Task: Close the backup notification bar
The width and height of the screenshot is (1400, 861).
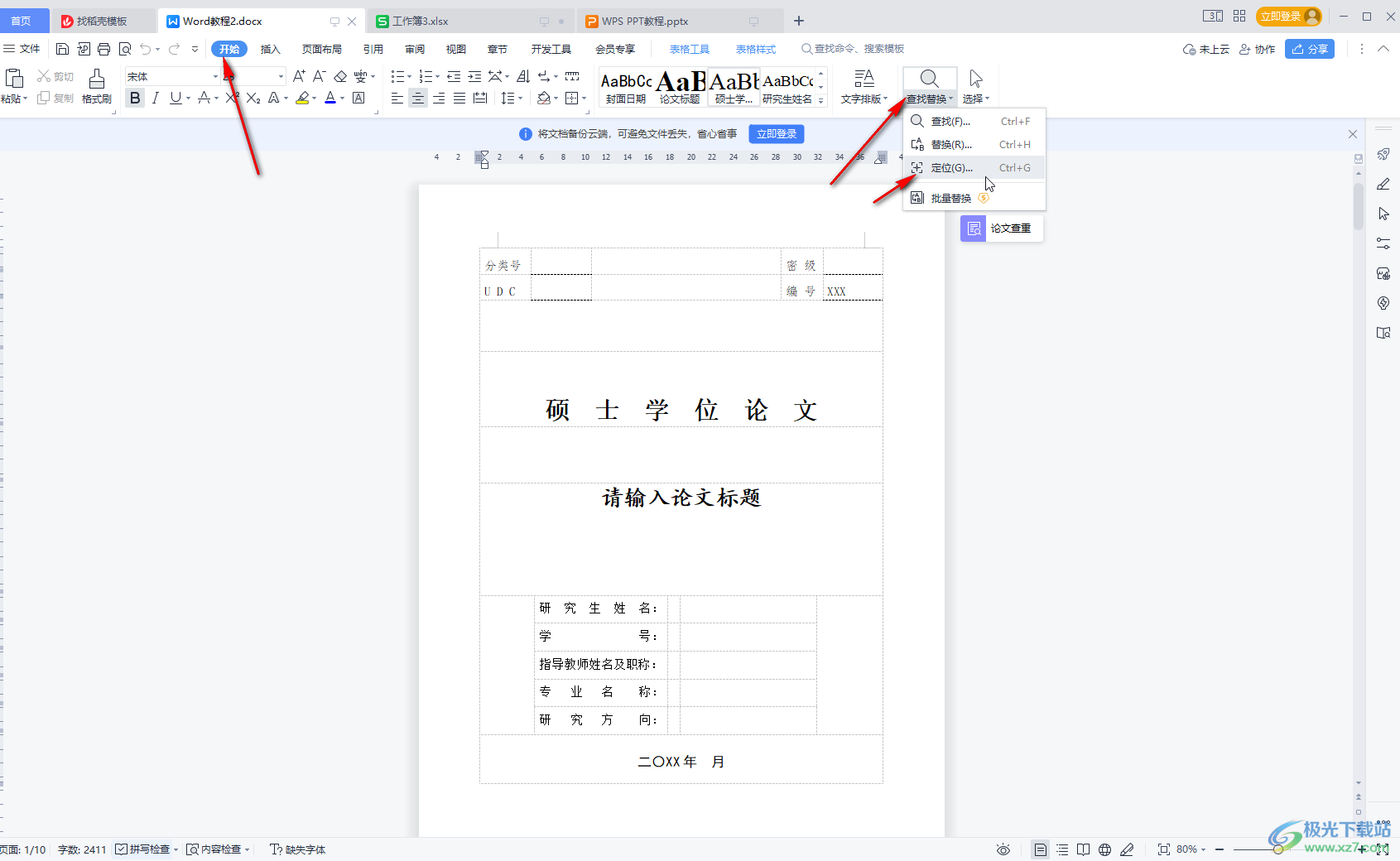Action: click(1353, 134)
